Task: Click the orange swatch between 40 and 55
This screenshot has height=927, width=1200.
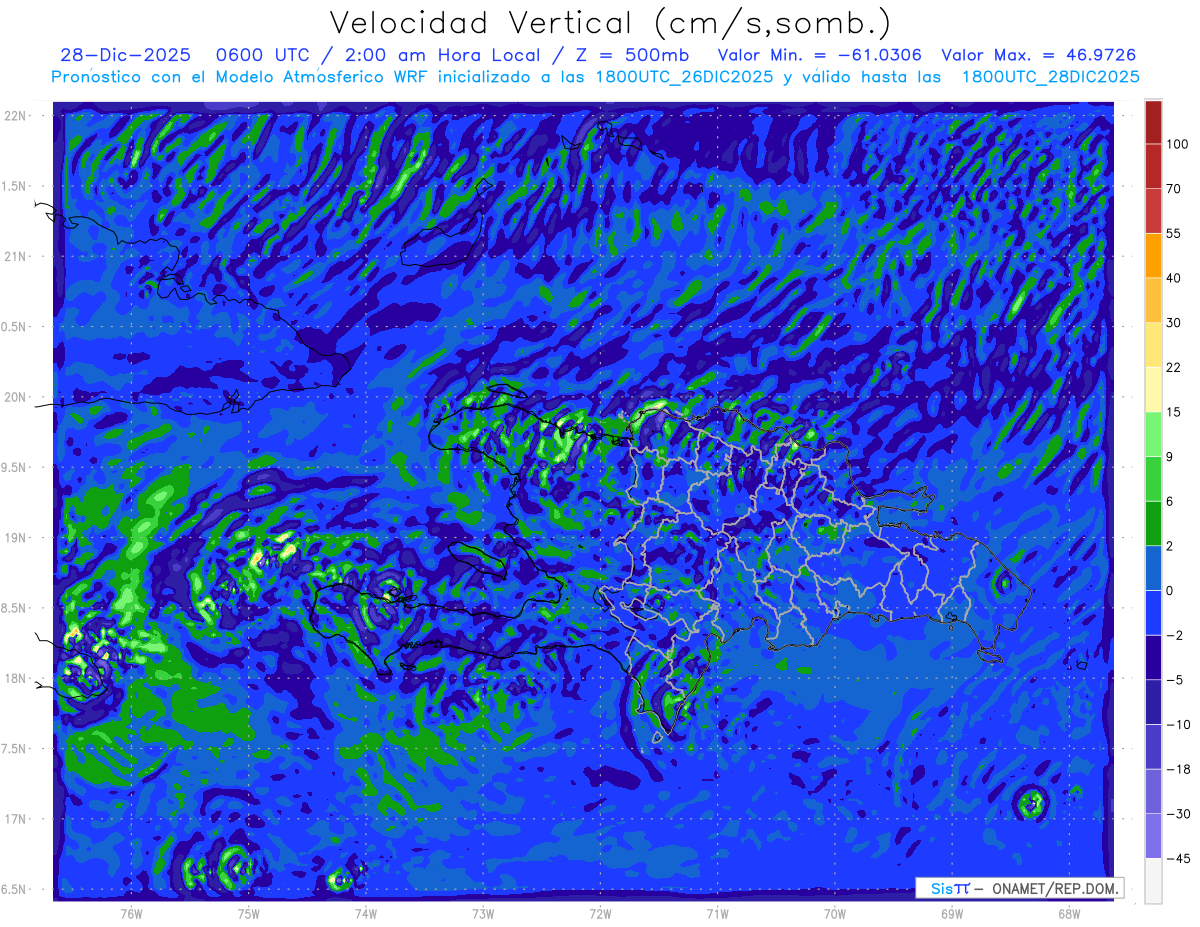Action: [x=1153, y=255]
